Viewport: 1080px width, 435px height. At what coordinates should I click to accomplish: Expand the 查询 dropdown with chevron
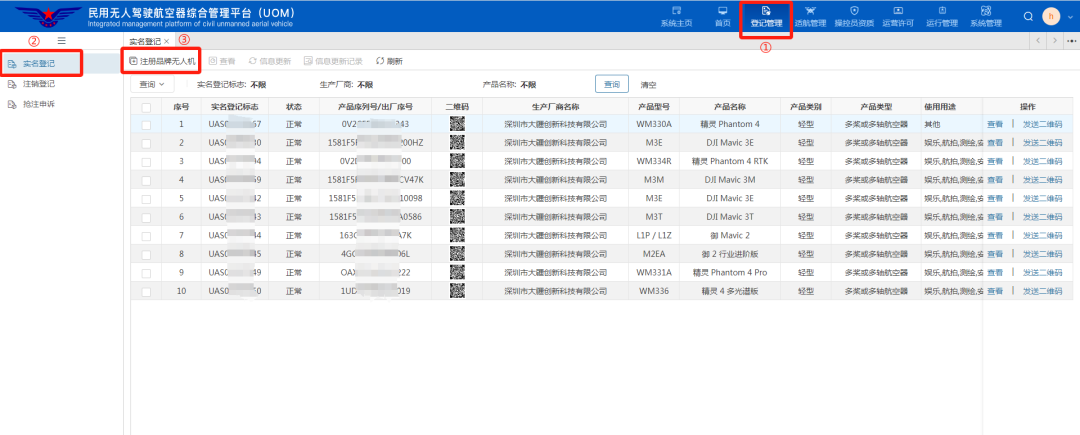pos(152,85)
